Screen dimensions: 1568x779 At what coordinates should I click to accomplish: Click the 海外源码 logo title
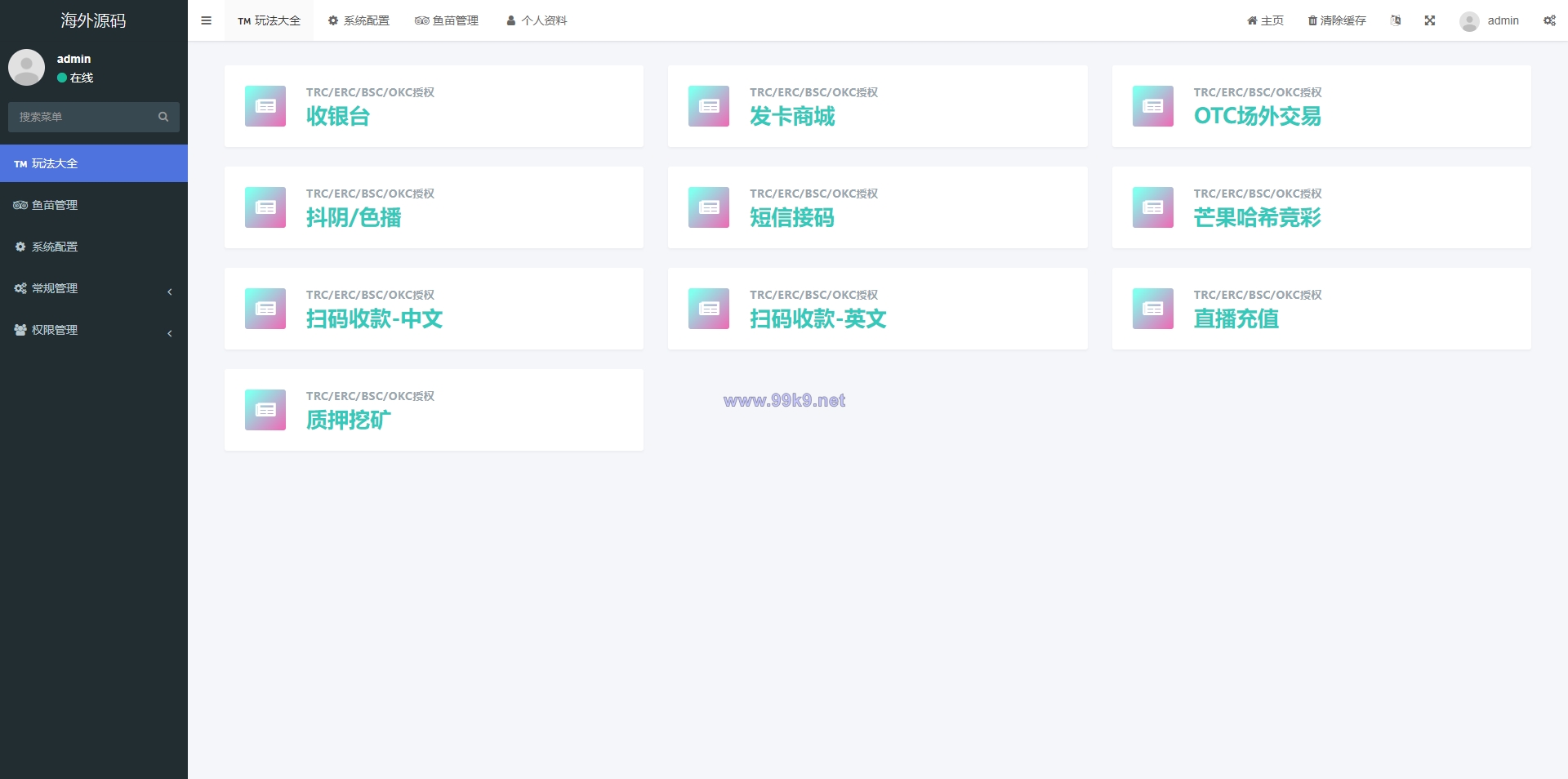click(93, 20)
